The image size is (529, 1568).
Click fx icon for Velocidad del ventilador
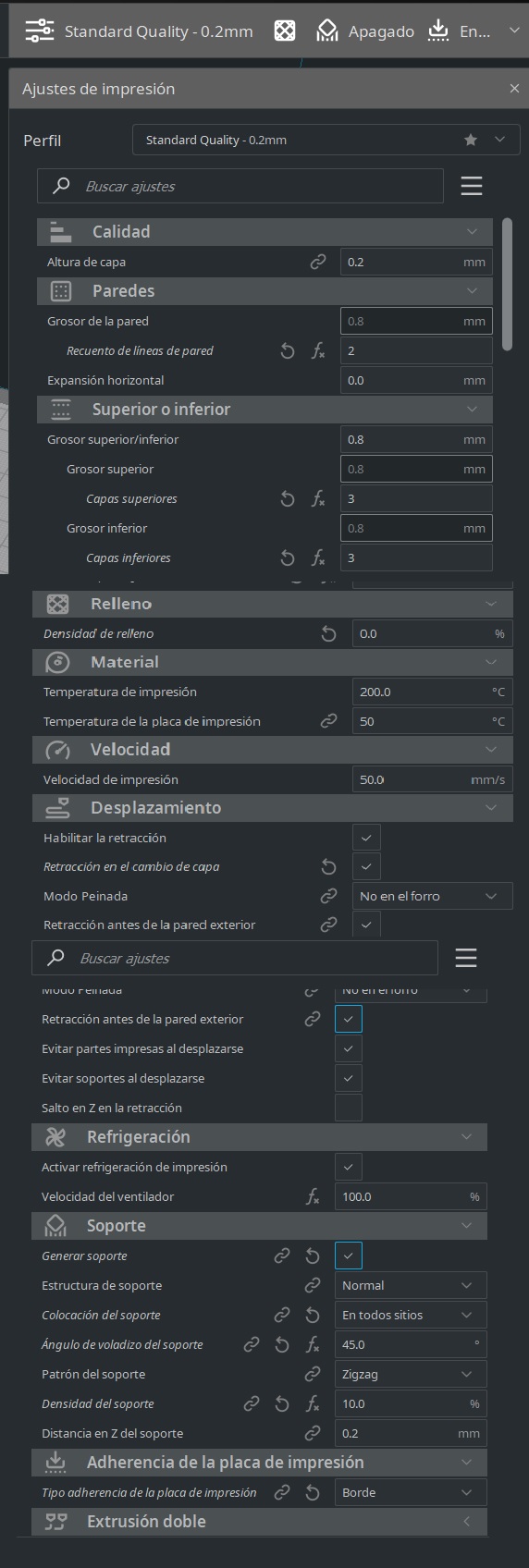point(313,1196)
